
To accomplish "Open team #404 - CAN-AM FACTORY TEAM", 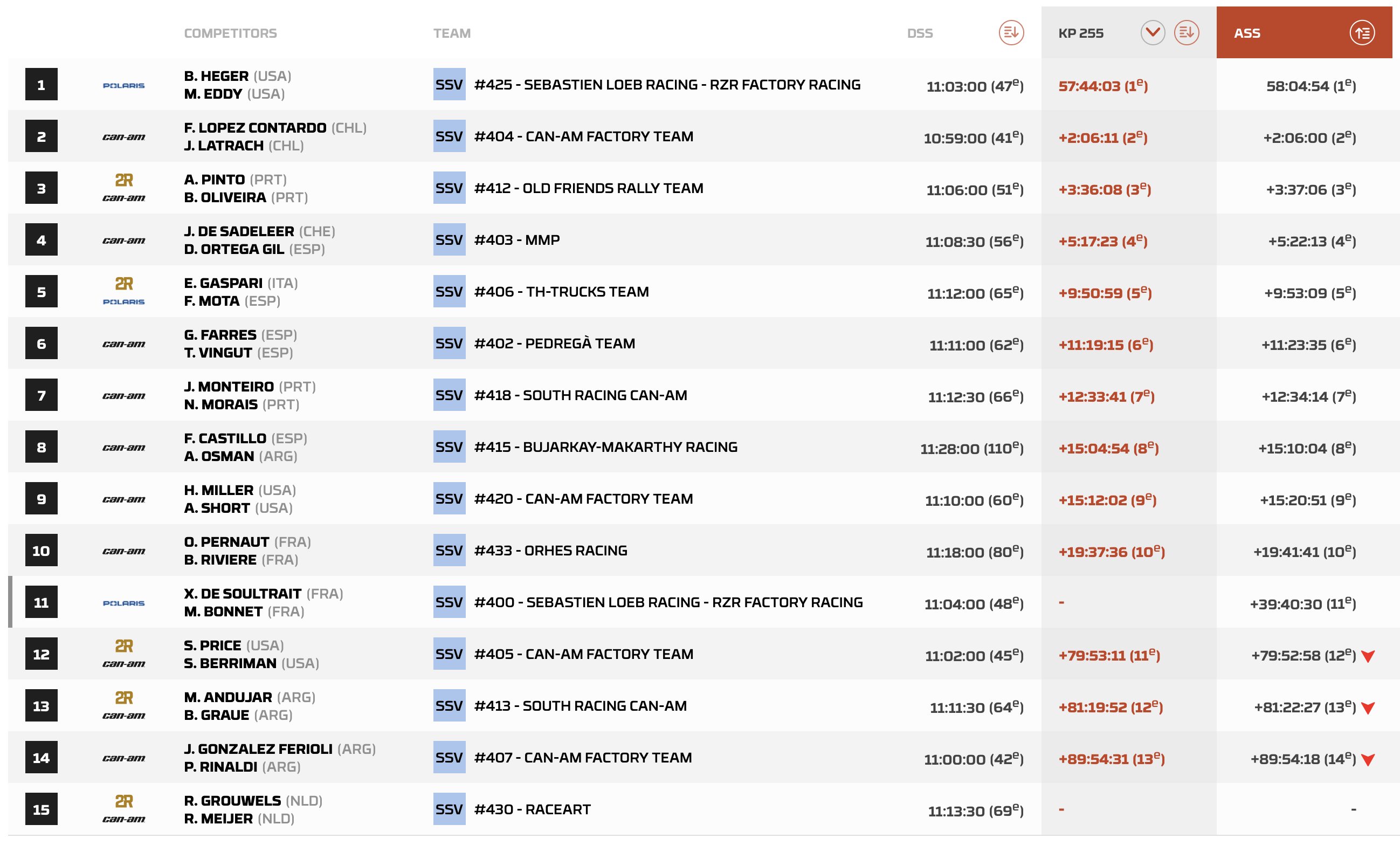I will click(x=583, y=136).
